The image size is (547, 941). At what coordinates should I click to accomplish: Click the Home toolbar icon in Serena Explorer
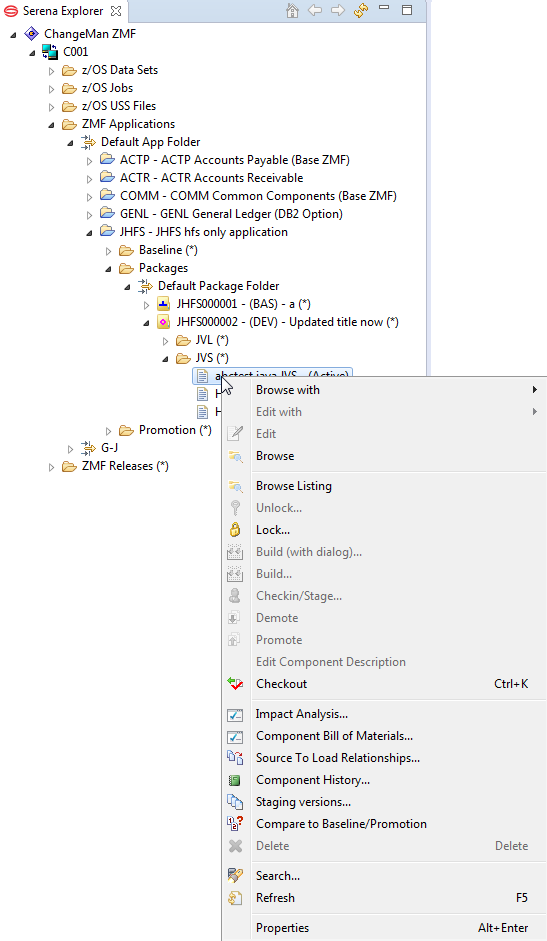(x=292, y=10)
